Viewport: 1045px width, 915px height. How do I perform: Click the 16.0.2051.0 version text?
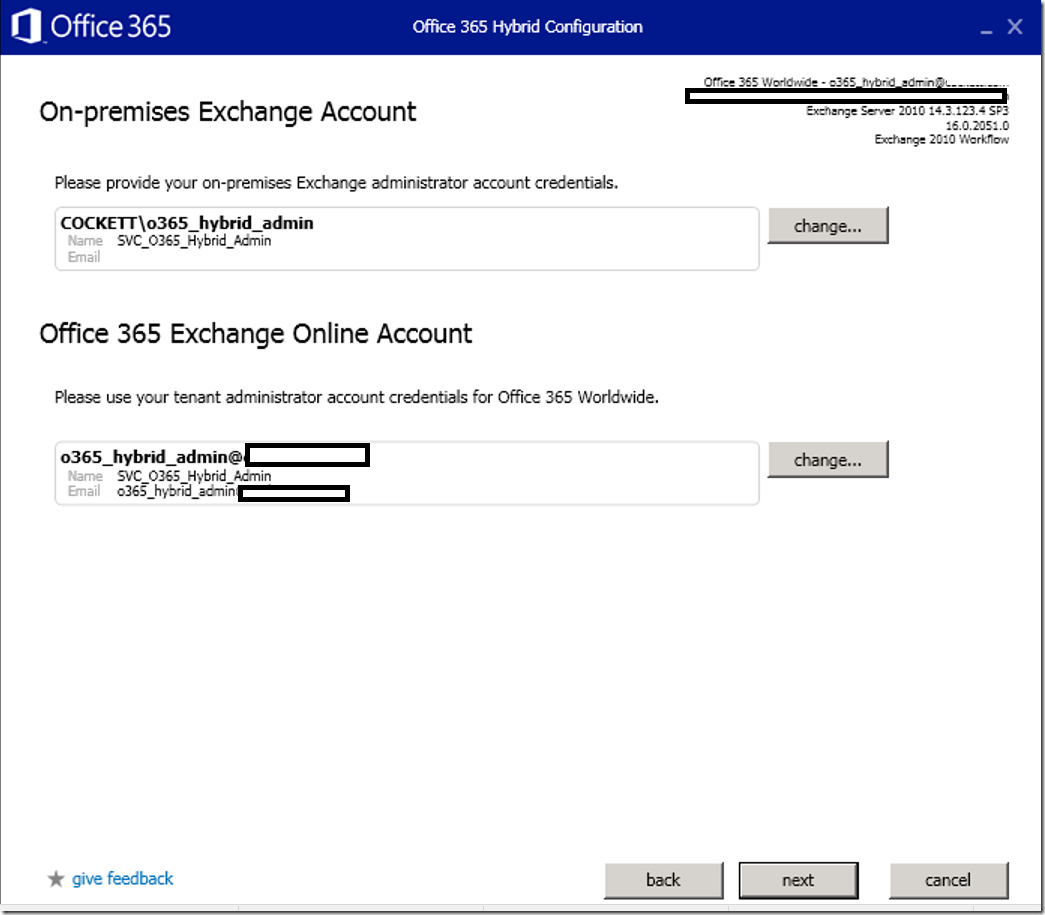(x=977, y=125)
